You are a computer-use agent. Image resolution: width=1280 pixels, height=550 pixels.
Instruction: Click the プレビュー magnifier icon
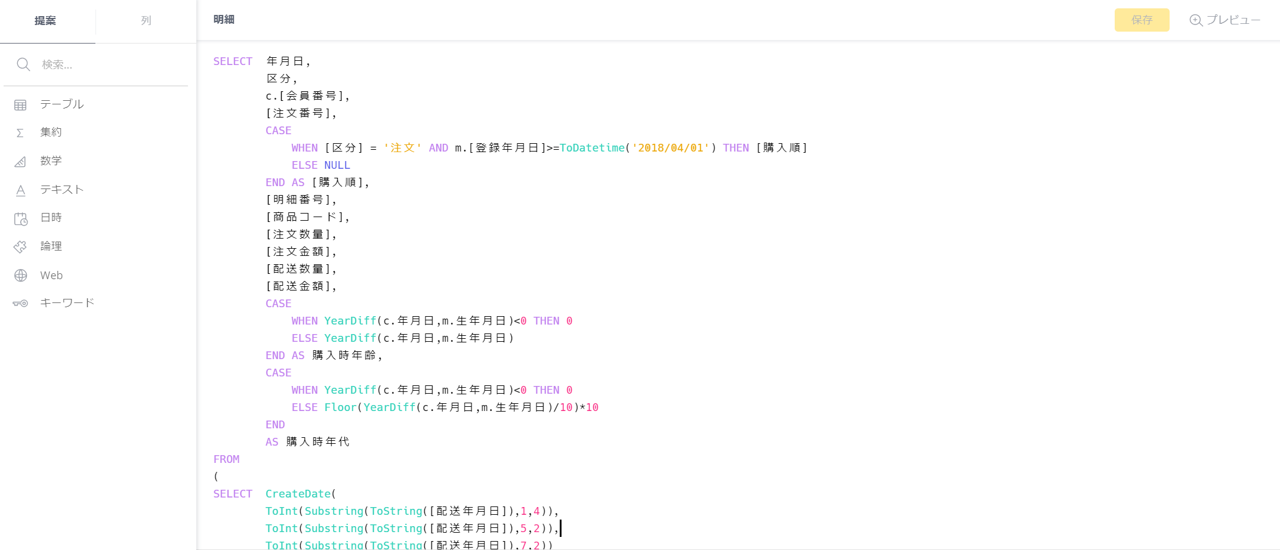pyautogui.click(x=1195, y=20)
